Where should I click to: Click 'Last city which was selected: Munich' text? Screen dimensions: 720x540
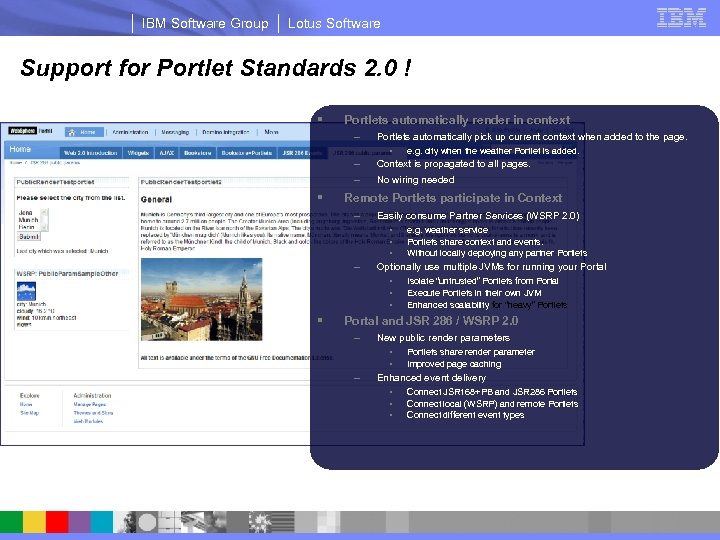pos(62,251)
